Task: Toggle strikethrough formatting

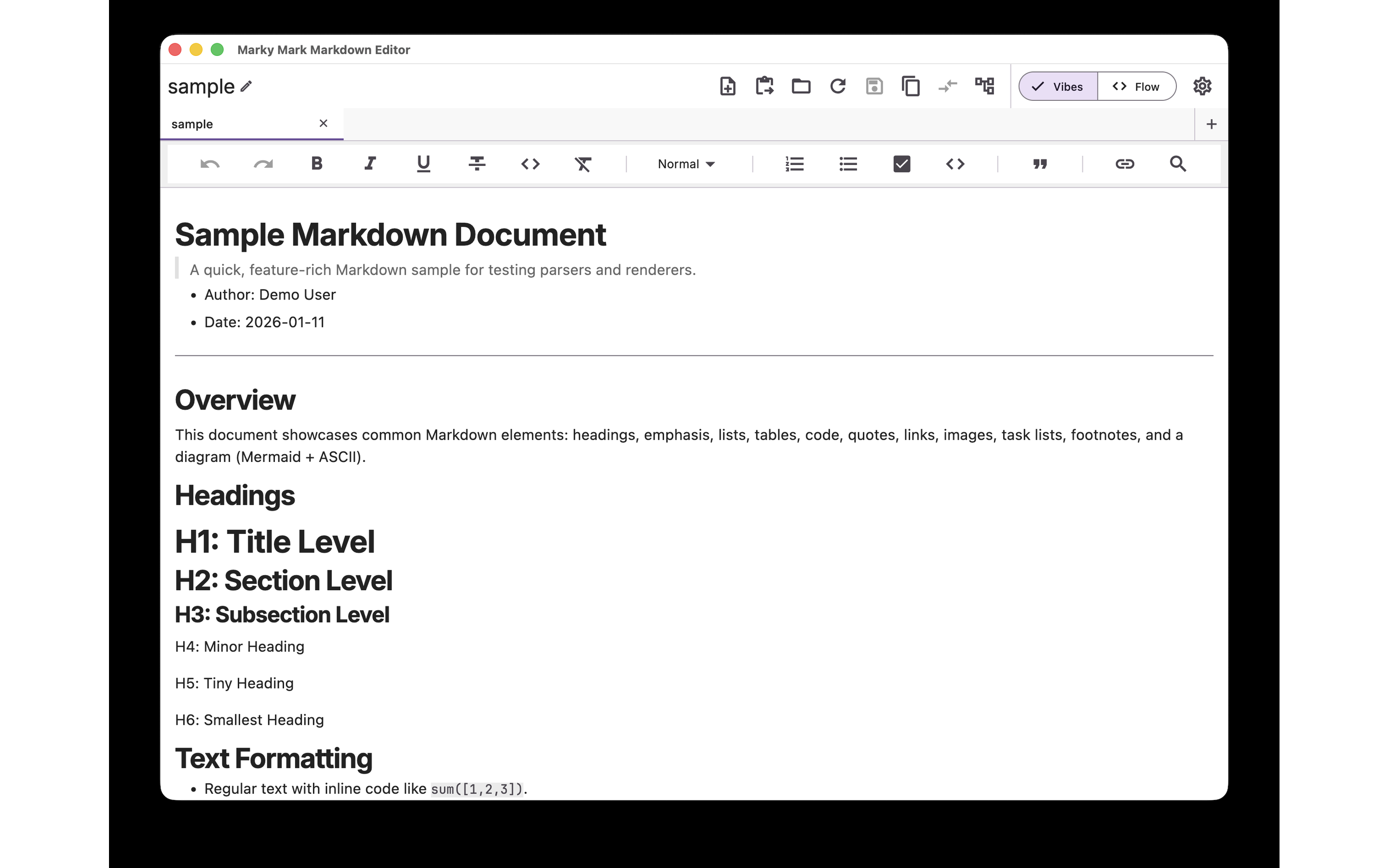Action: 477,164
